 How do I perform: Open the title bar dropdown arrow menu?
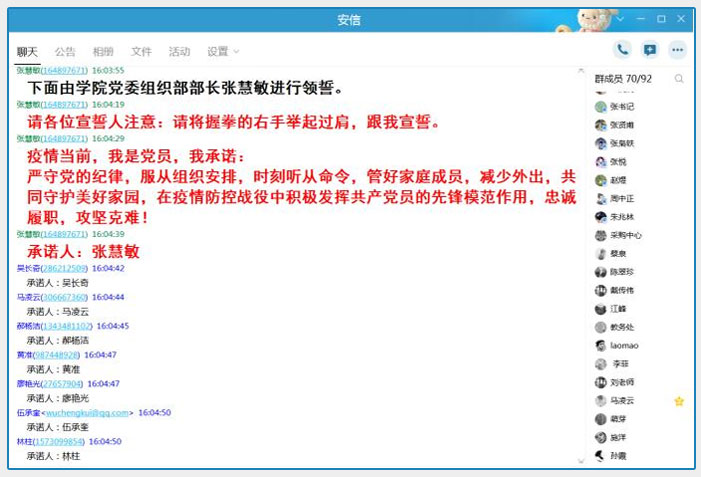point(620,19)
